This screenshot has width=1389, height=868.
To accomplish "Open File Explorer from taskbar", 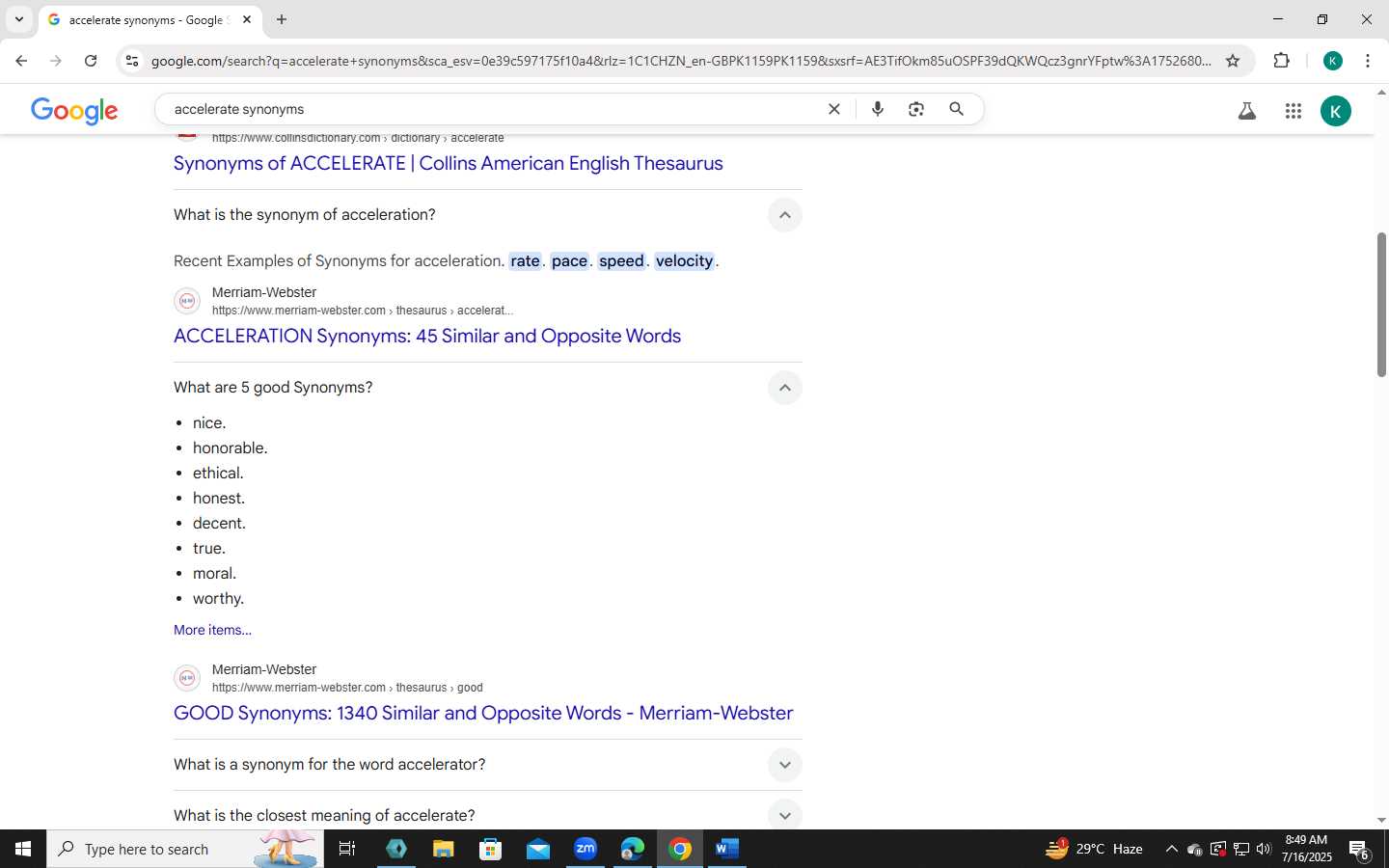I will [x=443, y=849].
